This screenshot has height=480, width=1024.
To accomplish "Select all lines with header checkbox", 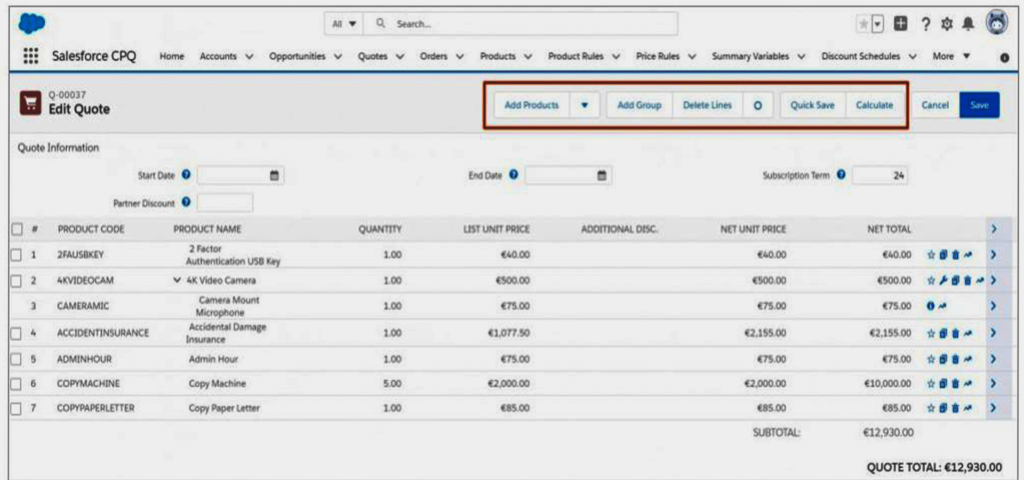I will pyautogui.click(x=18, y=229).
